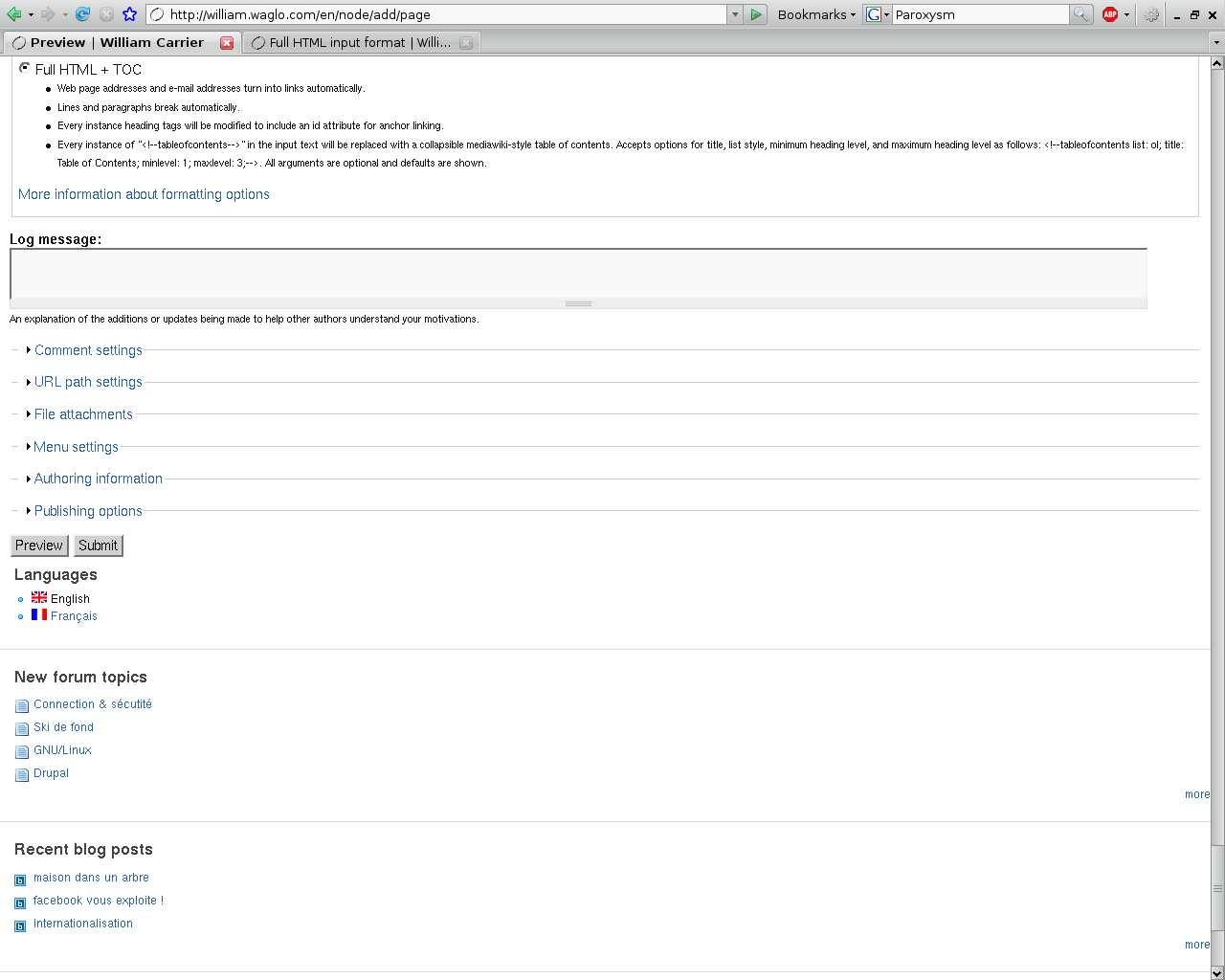Click the green Go arrow next to the address bar

pyautogui.click(x=755, y=13)
